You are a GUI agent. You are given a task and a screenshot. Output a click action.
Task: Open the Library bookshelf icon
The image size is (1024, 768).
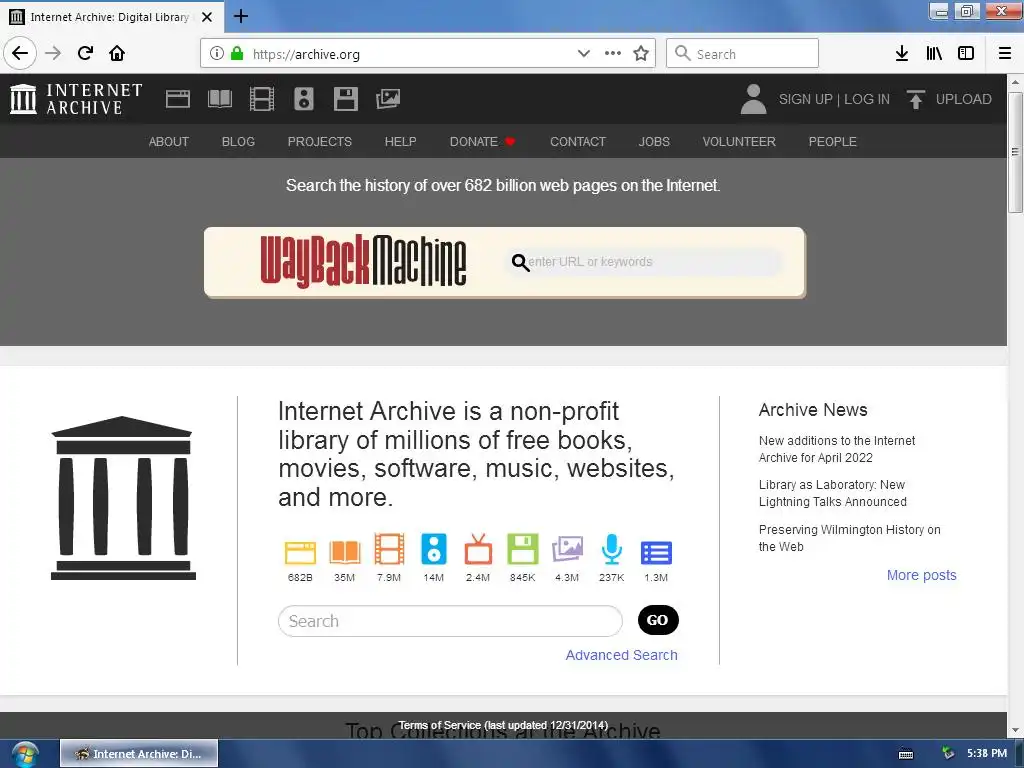[x=934, y=54]
